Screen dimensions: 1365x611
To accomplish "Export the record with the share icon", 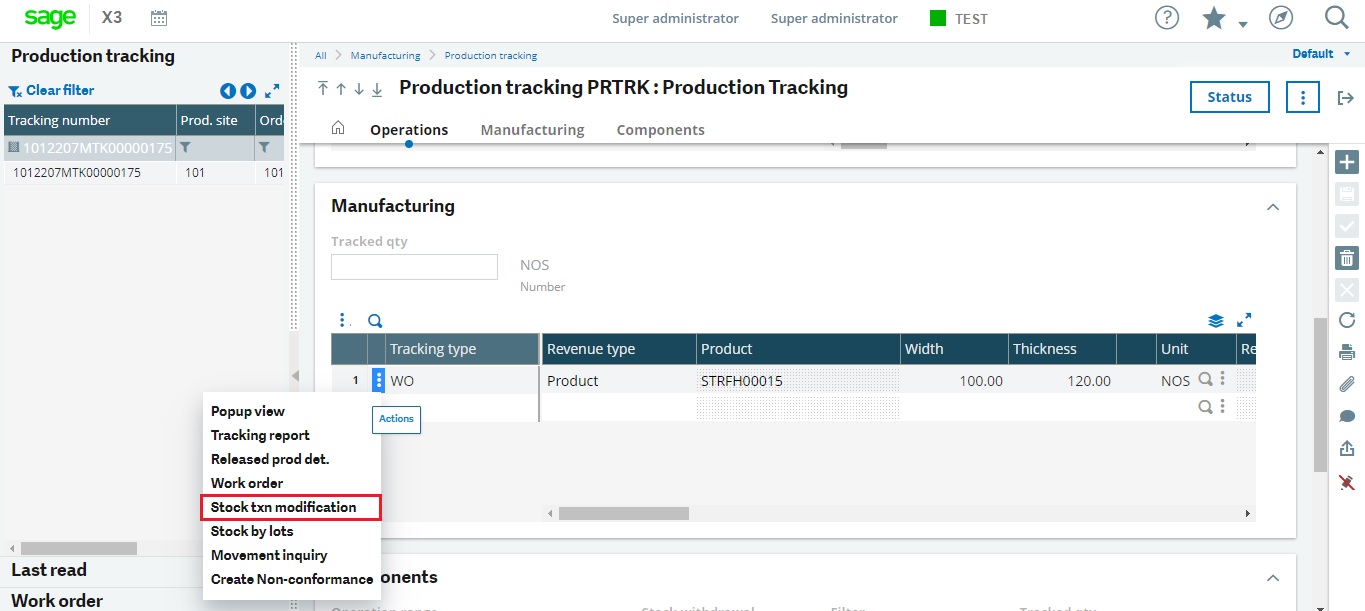I will [x=1346, y=448].
